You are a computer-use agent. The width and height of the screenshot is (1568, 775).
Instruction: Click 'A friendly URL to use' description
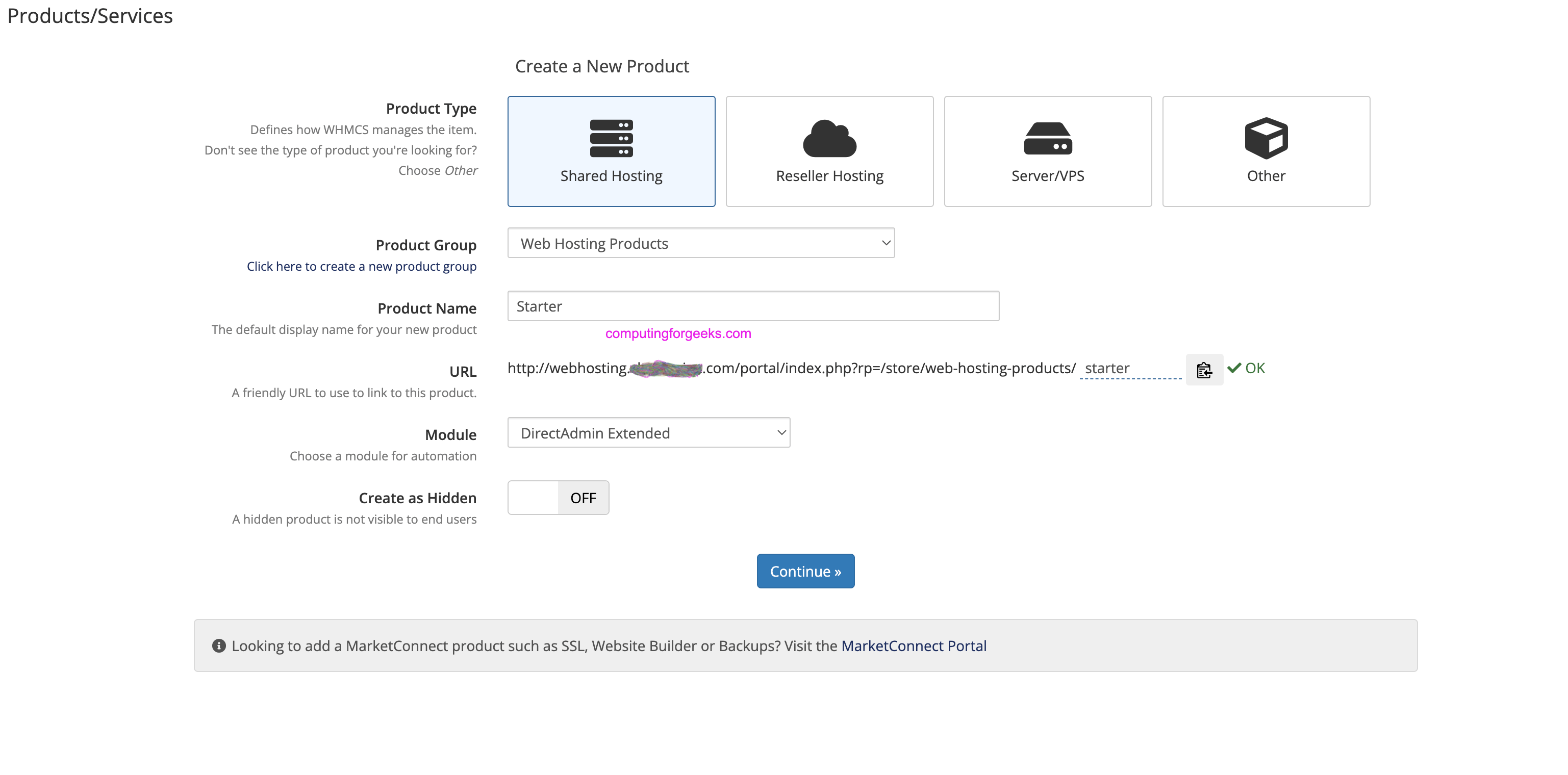(355, 393)
